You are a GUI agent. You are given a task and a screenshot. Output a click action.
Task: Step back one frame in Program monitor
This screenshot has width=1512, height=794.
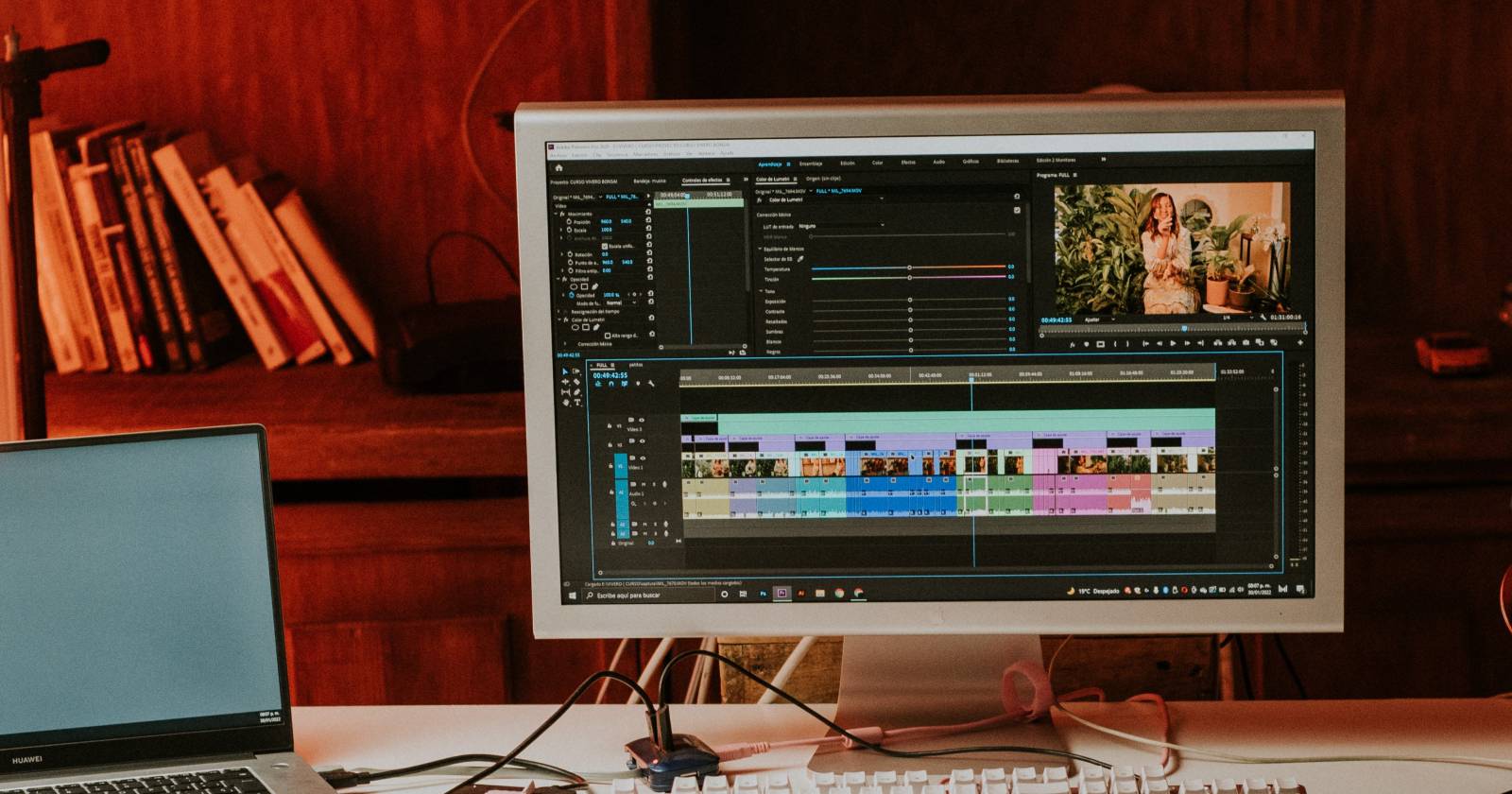tap(1160, 343)
